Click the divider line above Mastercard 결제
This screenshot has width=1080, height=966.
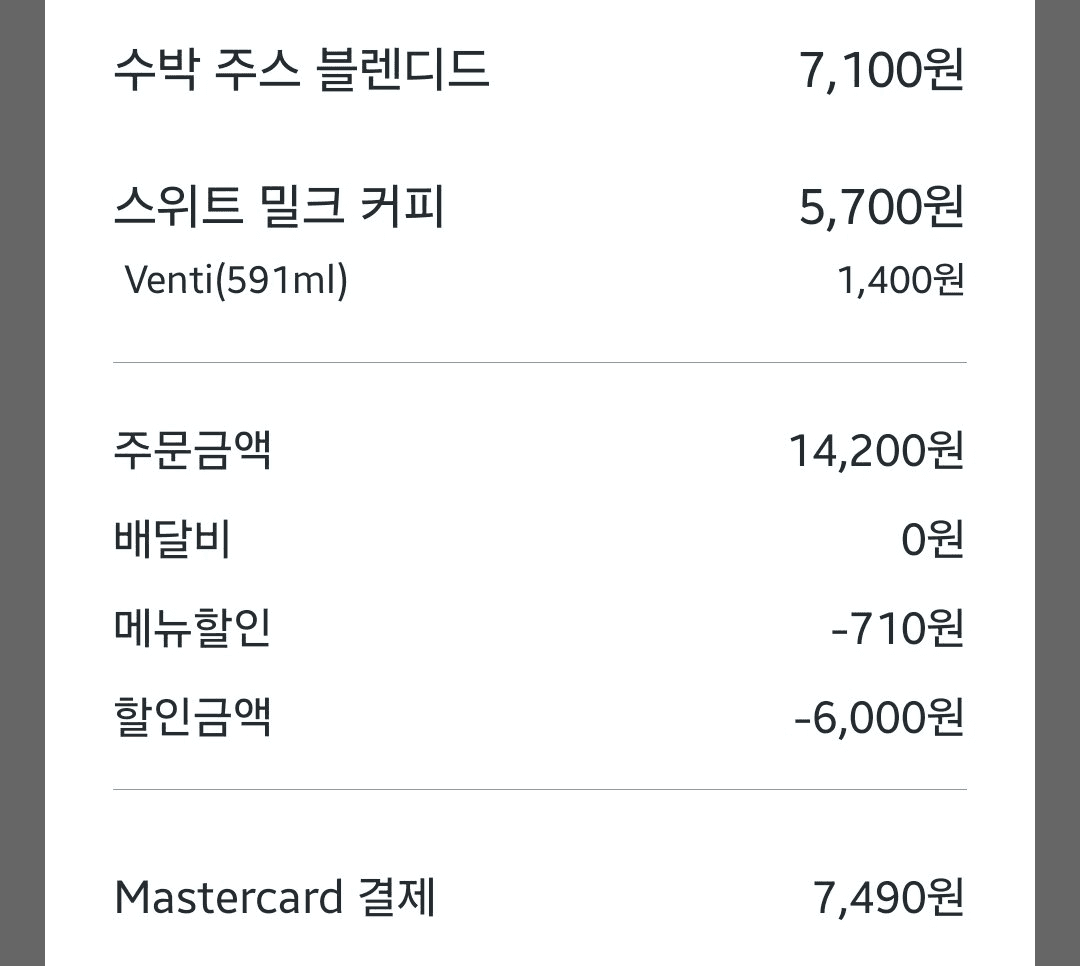[540, 790]
